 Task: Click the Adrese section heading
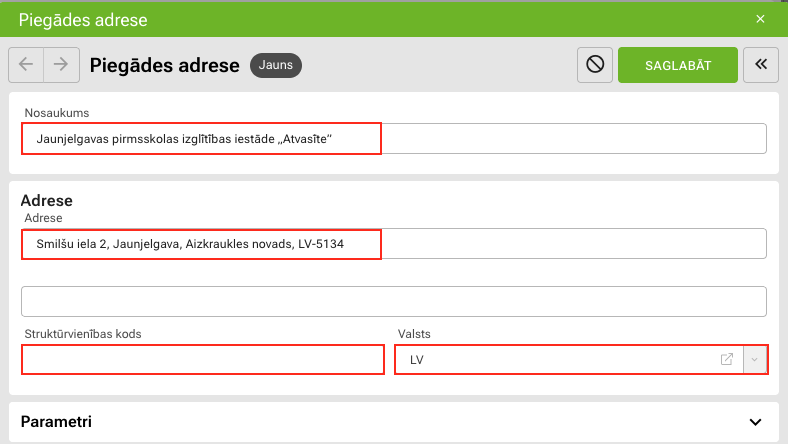[47, 200]
